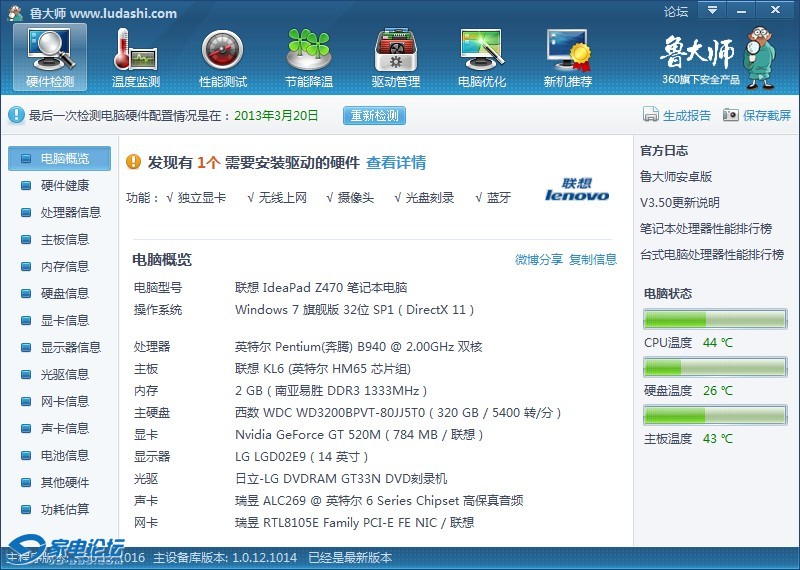Open the 硬件检测 hardware detection icon
The width and height of the screenshot is (800, 570).
[x=50, y=50]
